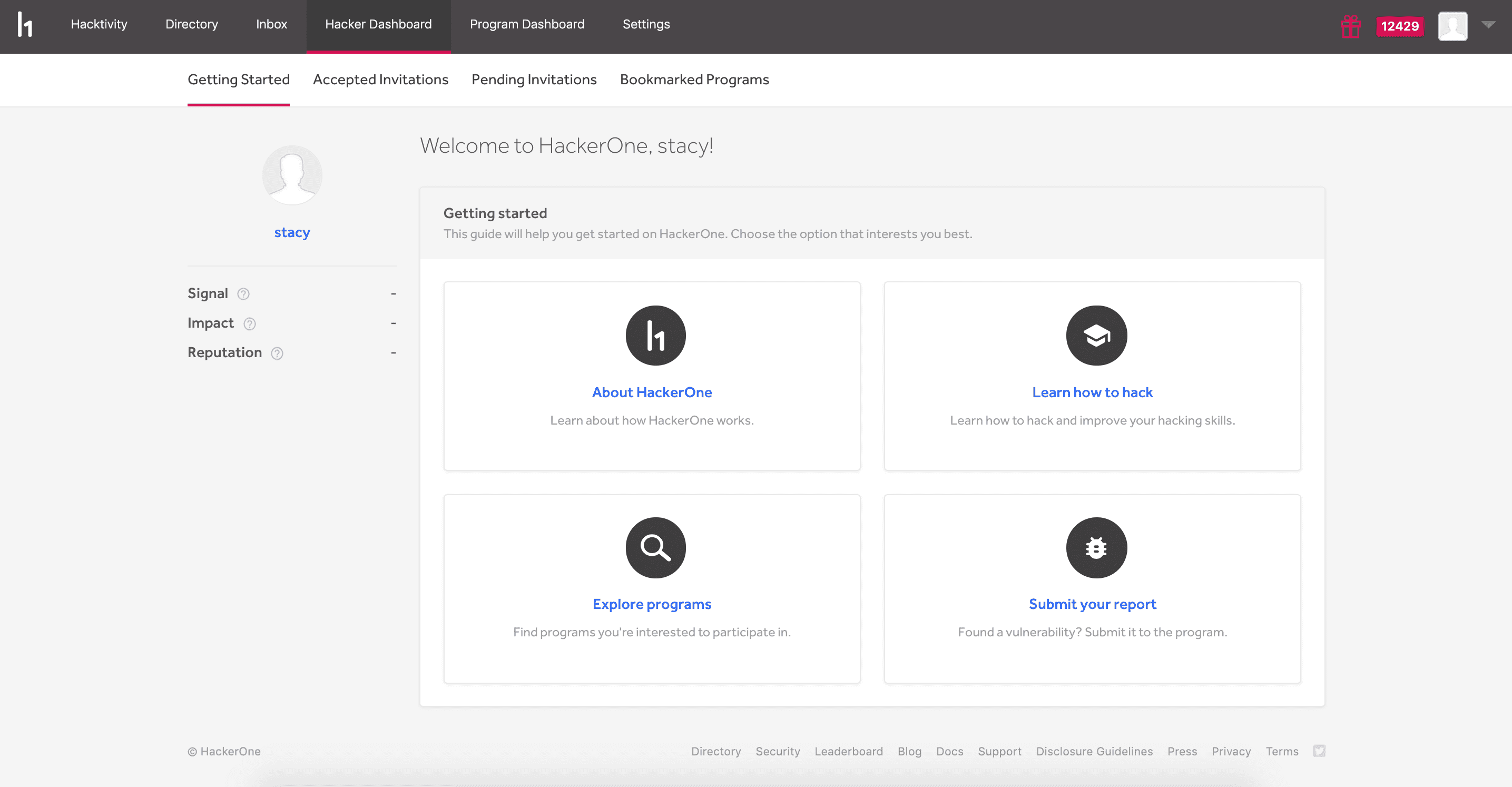Click the Submit your report link
1512x787 pixels.
click(x=1092, y=604)
